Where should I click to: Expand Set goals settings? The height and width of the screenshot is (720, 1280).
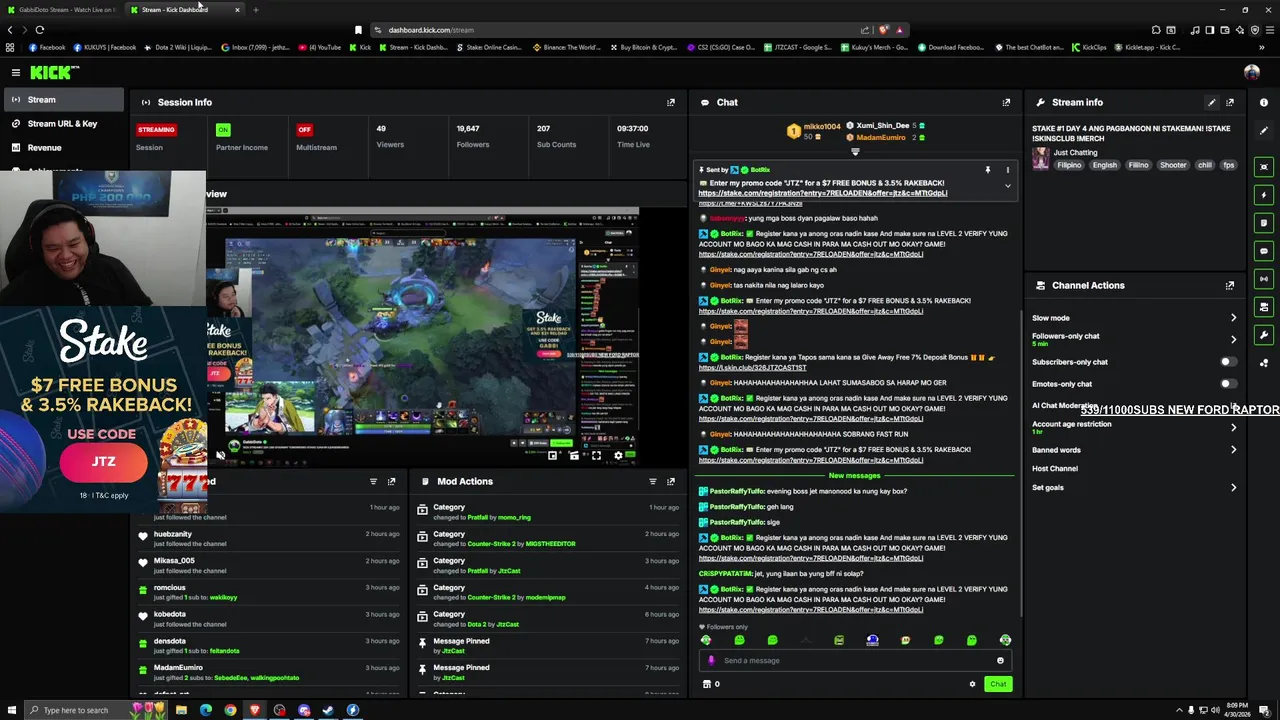[1233, 488]
